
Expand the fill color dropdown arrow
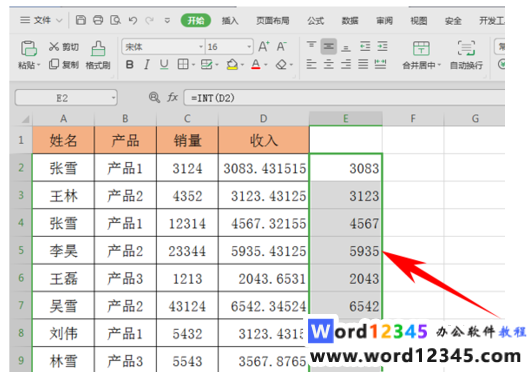[242, 65]
